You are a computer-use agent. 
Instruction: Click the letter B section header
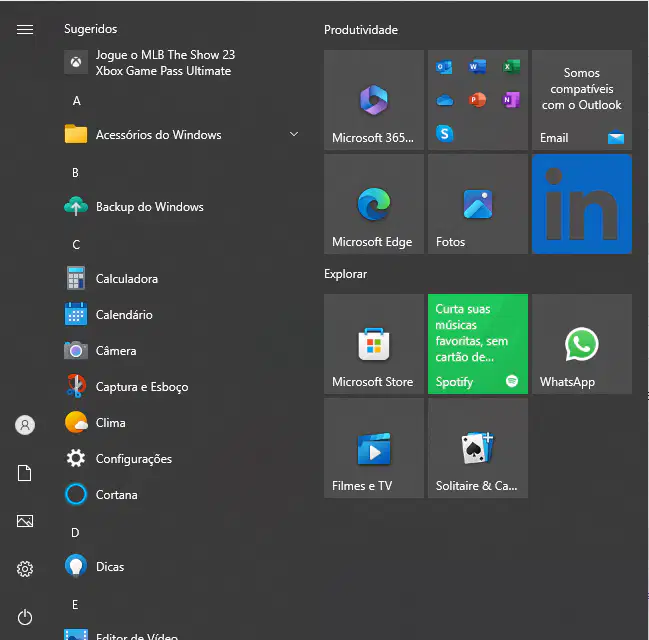75,173
